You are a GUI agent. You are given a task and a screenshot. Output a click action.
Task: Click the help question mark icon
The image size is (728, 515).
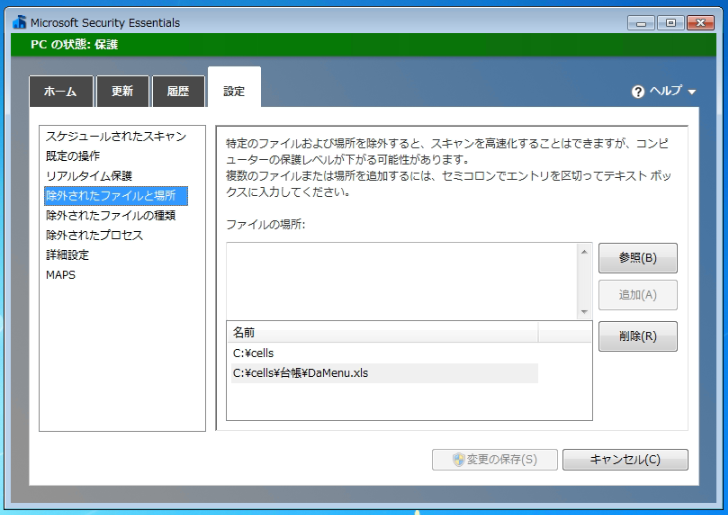[638, 91]
